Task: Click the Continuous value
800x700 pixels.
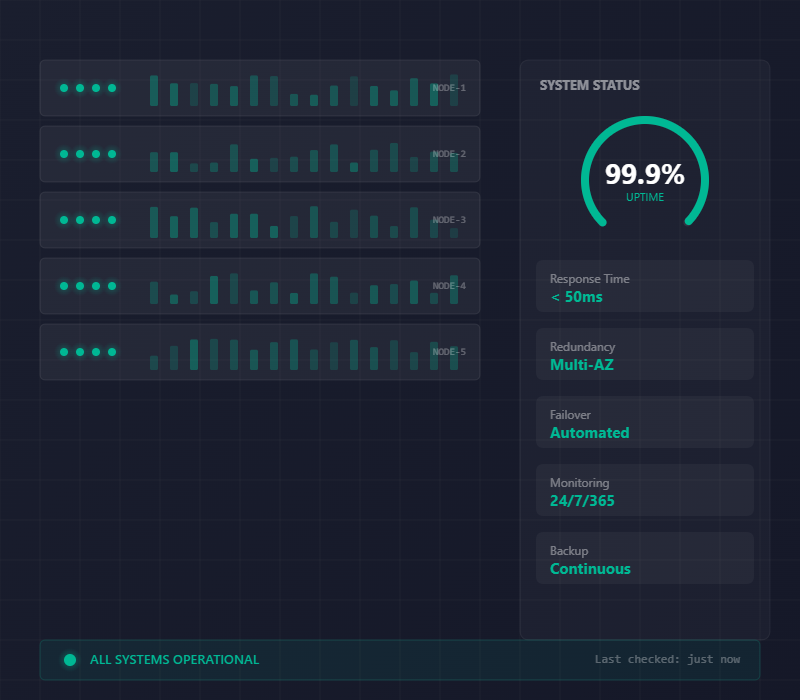Action: point(590,569)
